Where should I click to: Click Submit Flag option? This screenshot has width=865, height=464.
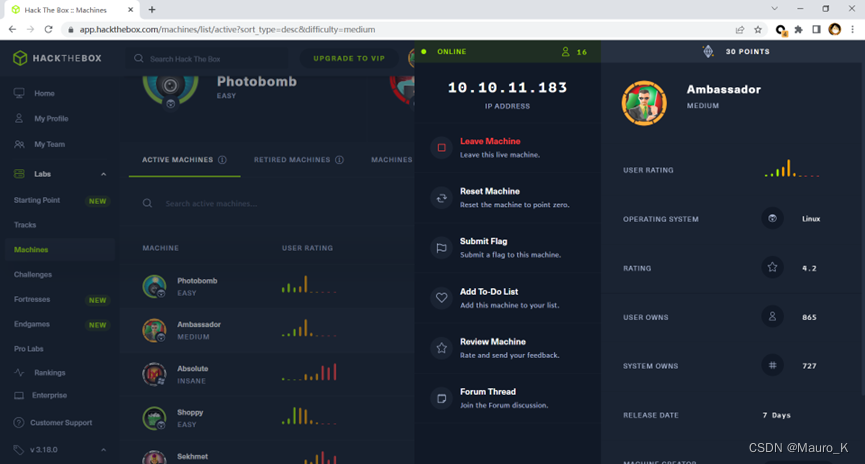point(508,248)
